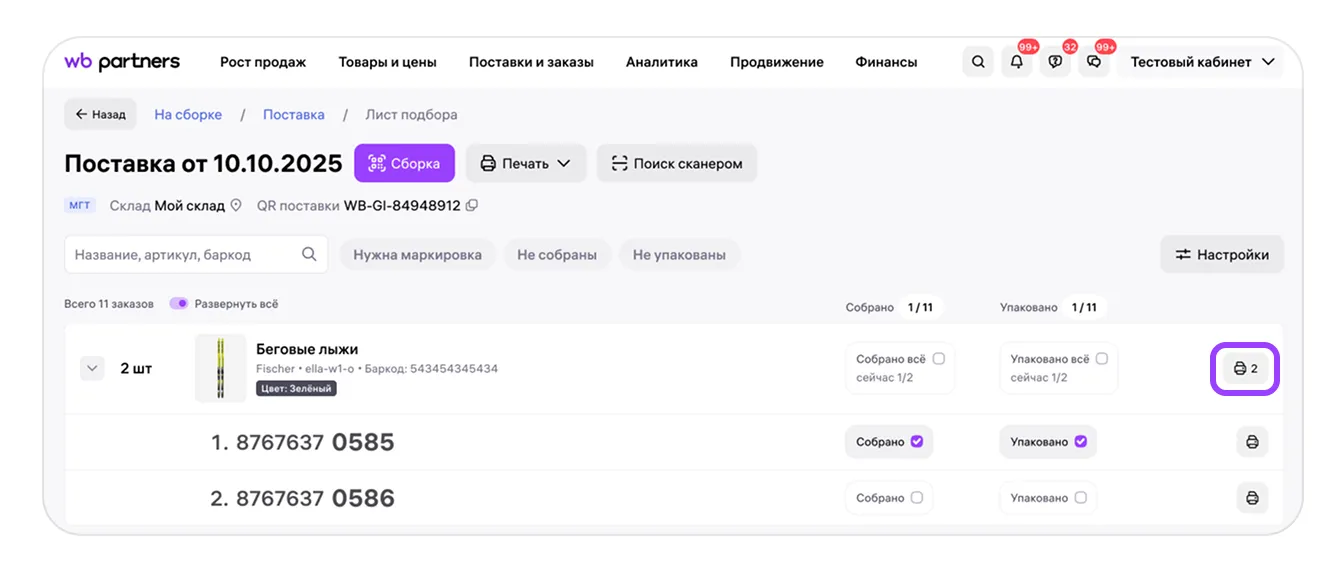The height and width of the screenshot is (572, 1344).
Task: Print stickers for order 8767637 0586
Action: [x=1251, y=498]
